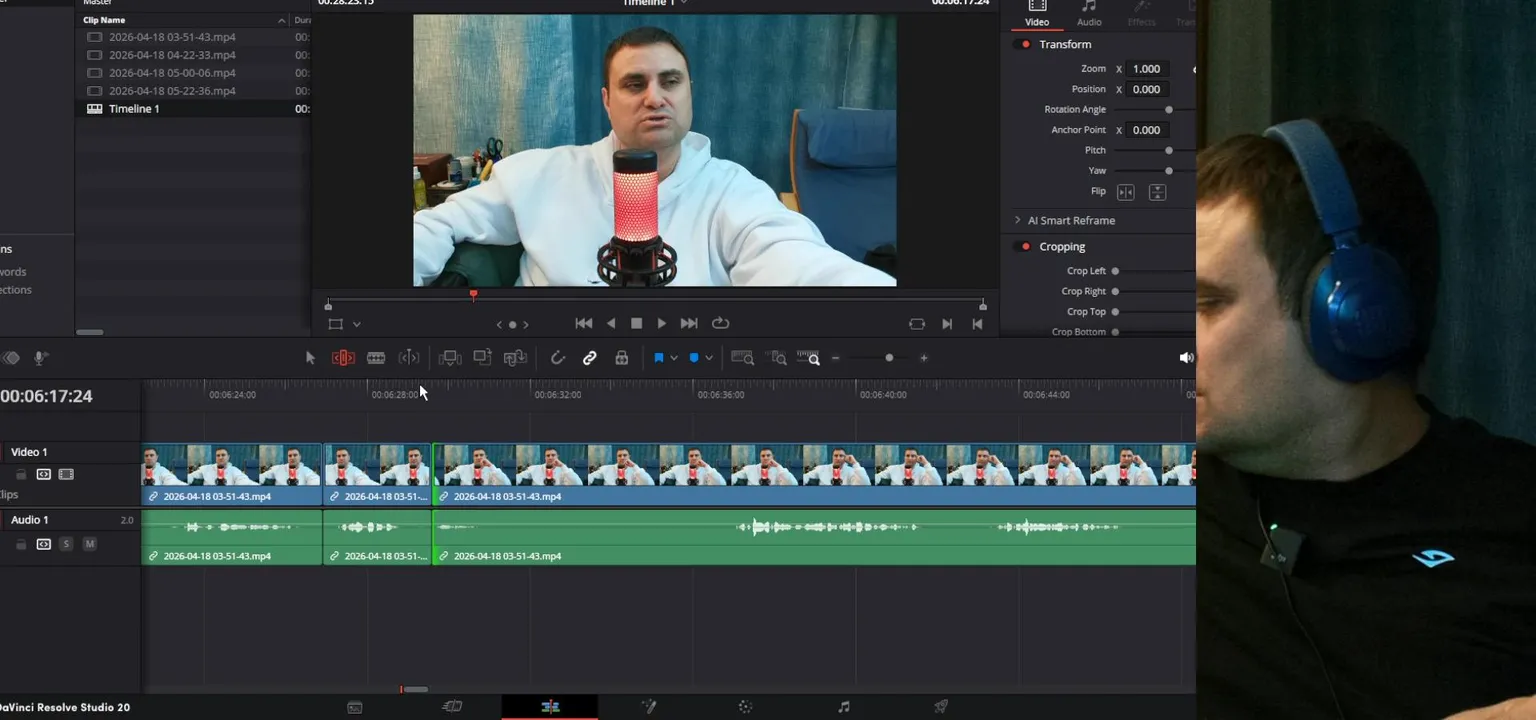Go to previous keyframe arrow in viewer
Image resolution: width=1536 pixels, height=720 pixels.
[x=500, y=324]
